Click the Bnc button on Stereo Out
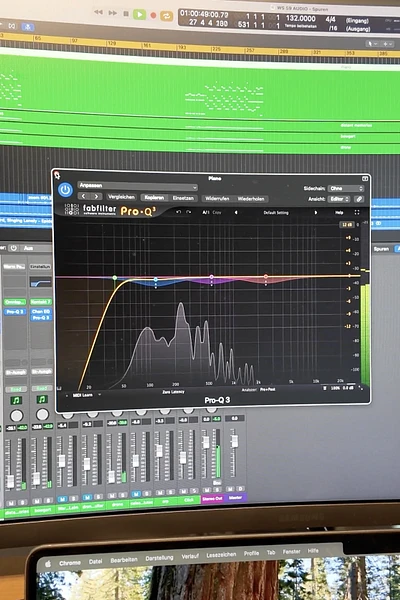 (217, 483)
